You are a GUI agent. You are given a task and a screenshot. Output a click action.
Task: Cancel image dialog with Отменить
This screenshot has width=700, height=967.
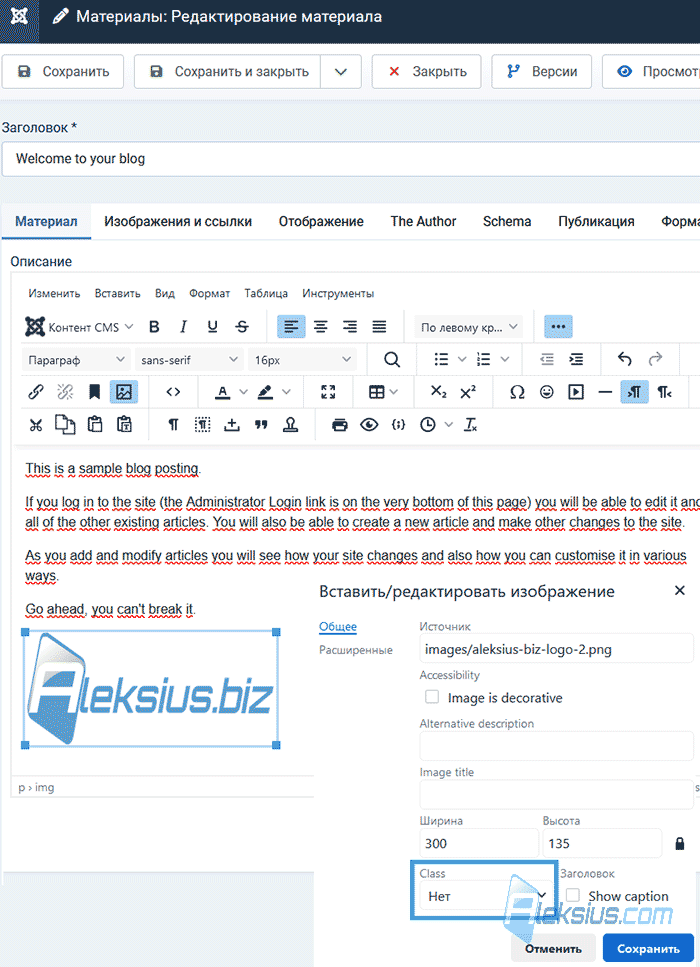point(553,948)
